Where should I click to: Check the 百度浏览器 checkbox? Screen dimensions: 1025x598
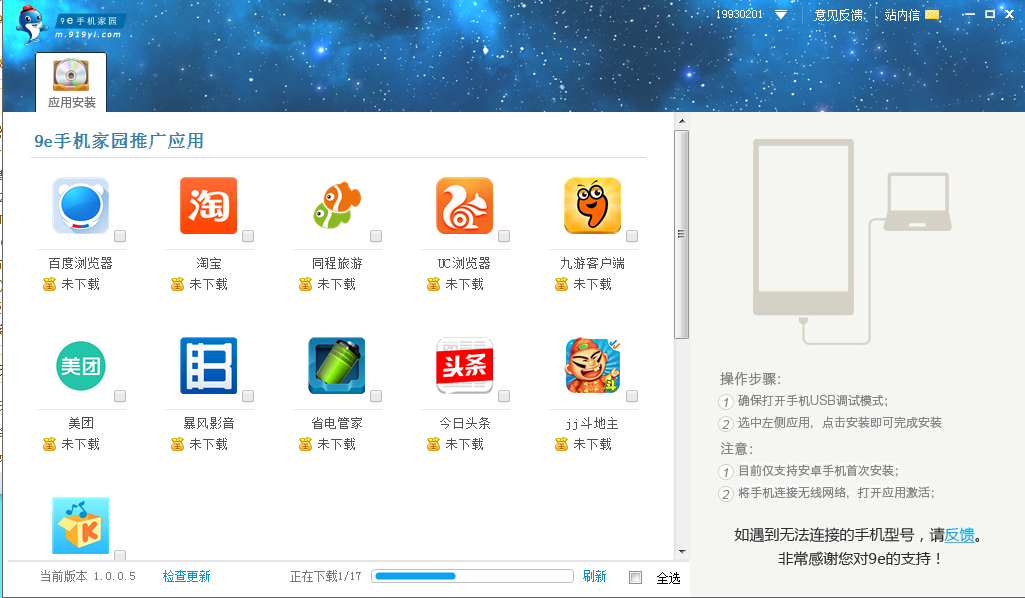120,236
